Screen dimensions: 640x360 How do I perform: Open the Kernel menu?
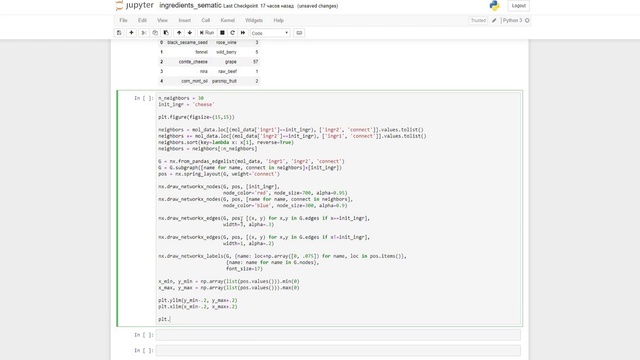pyautogui.click(x=228, y=20)
